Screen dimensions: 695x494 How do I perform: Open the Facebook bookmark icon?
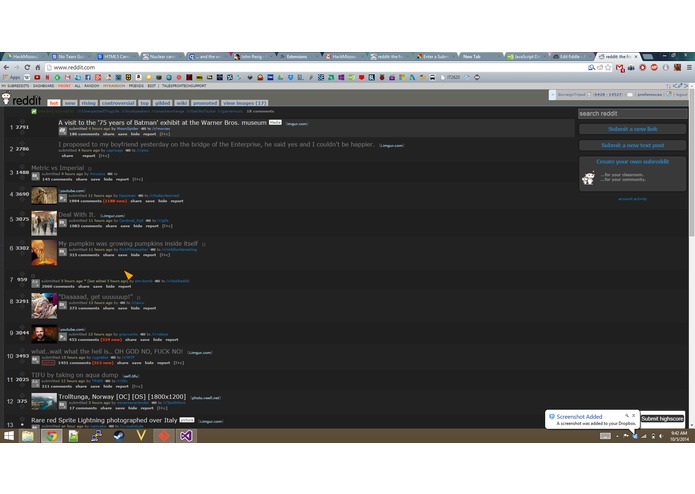pos(88,78)
